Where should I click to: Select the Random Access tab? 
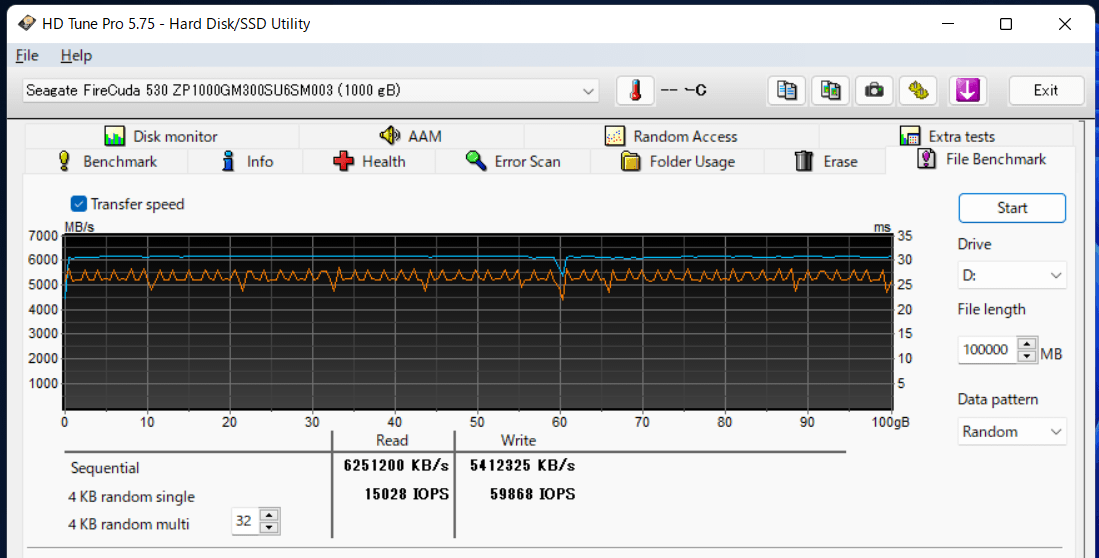tap(671, 136)
